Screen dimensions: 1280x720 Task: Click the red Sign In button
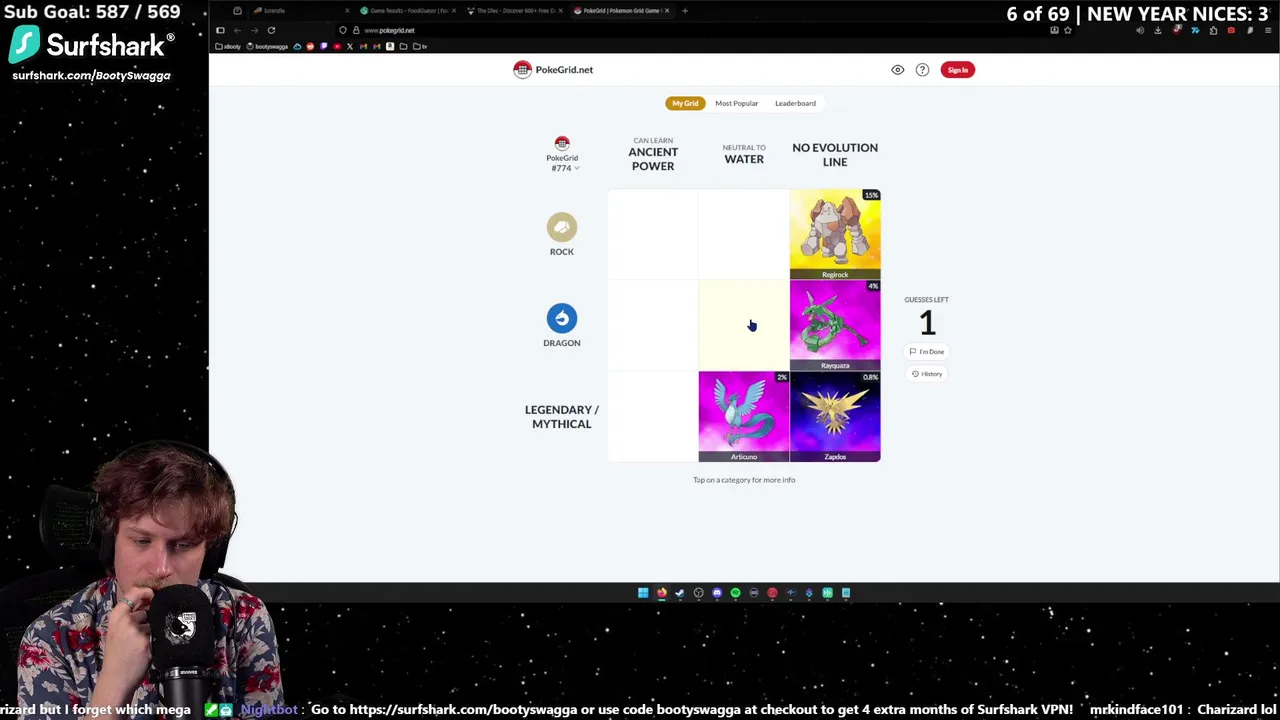click(957, 70)
